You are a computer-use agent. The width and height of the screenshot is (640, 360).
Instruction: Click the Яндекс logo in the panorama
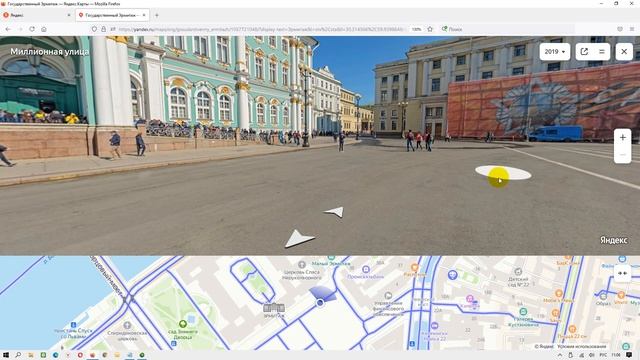coord(613,240)
